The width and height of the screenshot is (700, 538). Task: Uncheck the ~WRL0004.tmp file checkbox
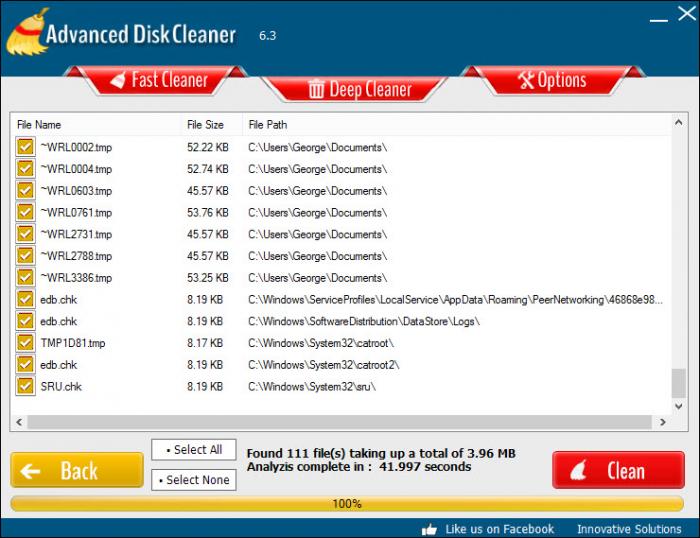pos(25,169)
